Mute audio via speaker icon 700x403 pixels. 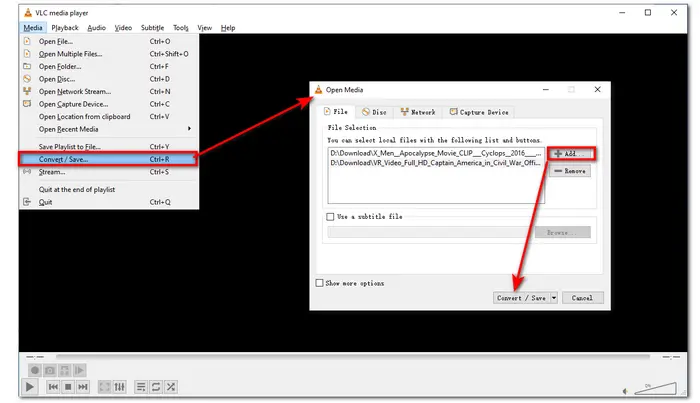point(625,391)
